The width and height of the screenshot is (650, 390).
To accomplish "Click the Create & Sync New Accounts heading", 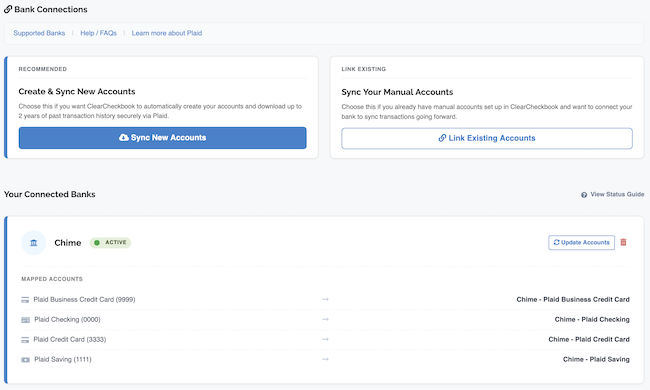I will click(x=77, y=92).
